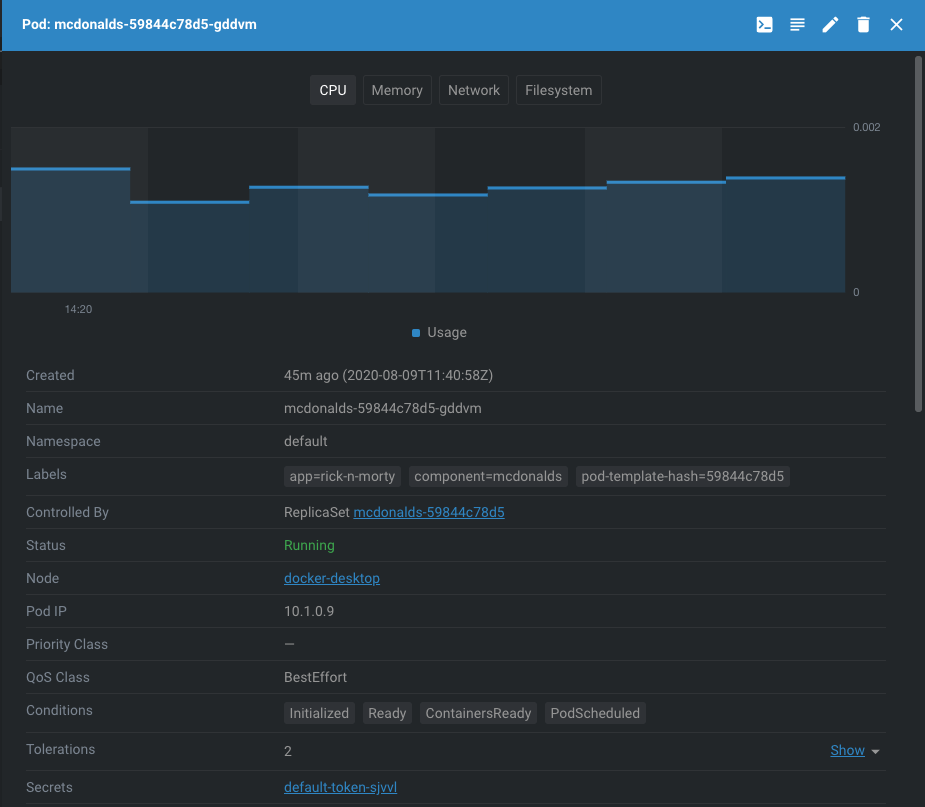This screenshot has height=807, width=925.
Task: Select the CPU metrics tab
Action: (x=333, y=90)
